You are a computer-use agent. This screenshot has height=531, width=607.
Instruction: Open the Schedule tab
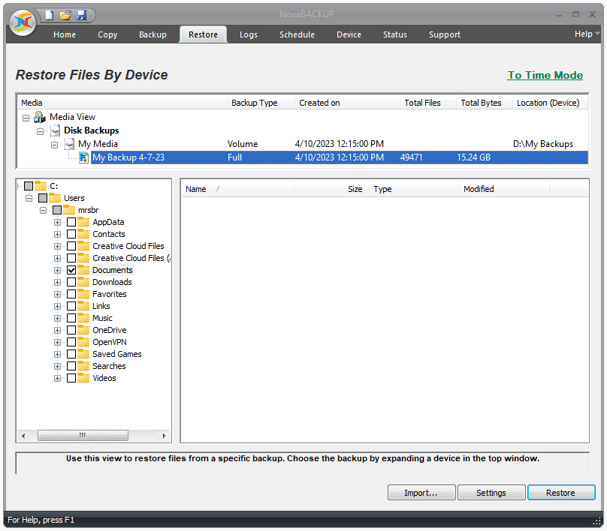pyautogui.click(x=297, y=34)
